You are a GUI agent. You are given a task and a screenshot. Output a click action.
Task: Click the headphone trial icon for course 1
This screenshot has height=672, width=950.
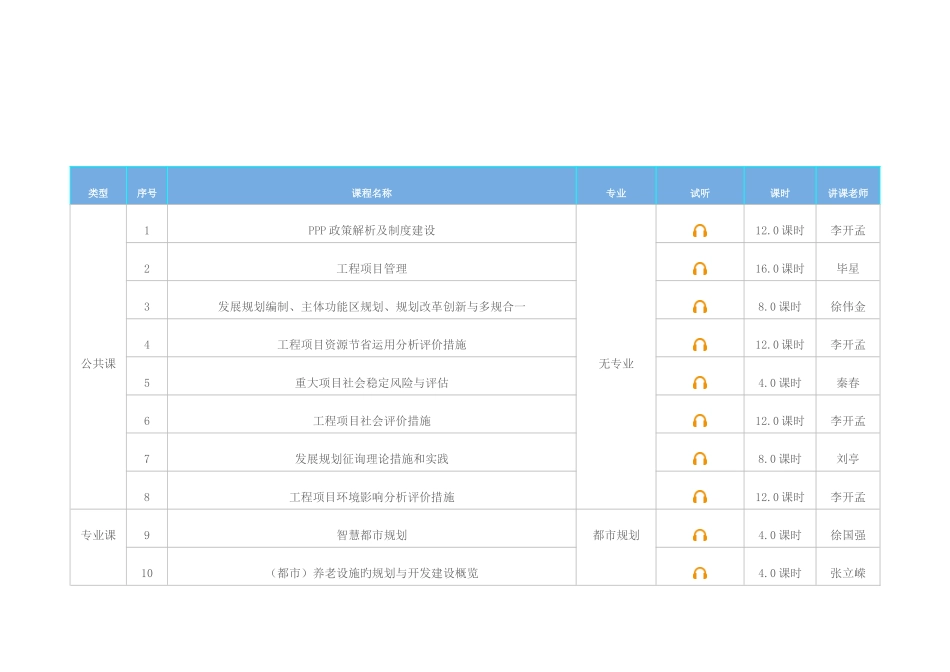click(x=700, y=231)
